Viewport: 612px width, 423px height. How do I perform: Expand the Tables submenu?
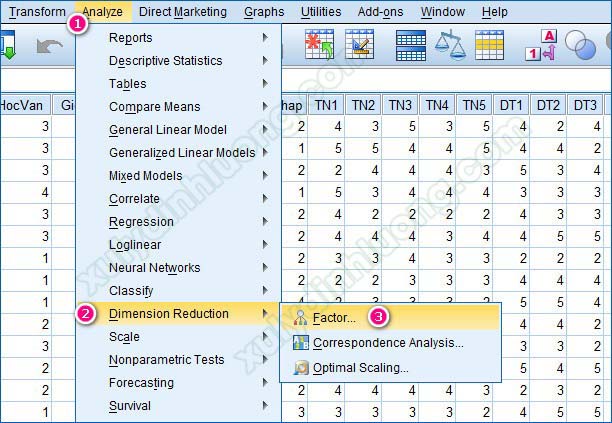point(178,84)
